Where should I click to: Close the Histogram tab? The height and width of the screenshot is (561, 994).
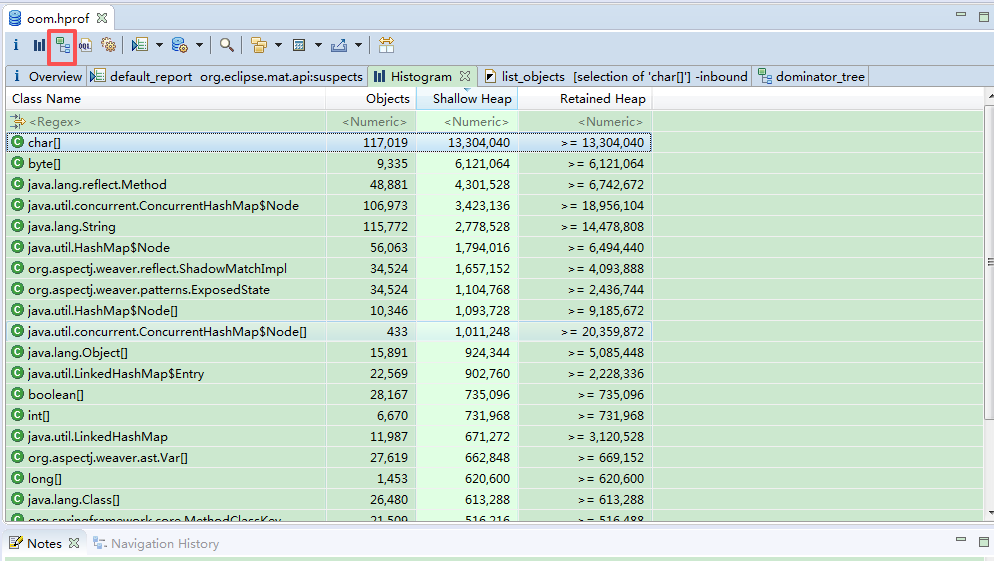click(465, 76)
